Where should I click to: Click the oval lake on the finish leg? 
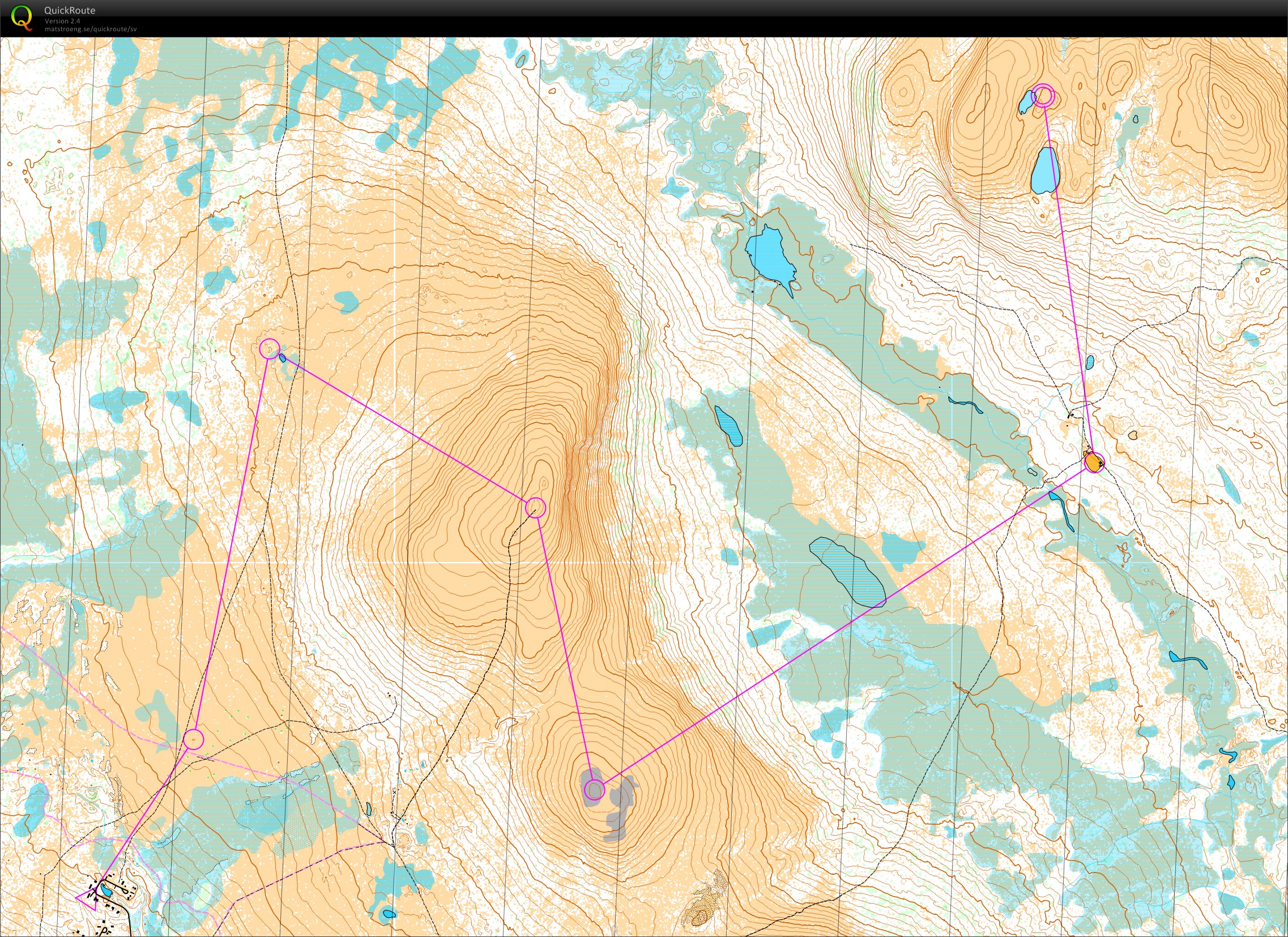click(1046, 171)
